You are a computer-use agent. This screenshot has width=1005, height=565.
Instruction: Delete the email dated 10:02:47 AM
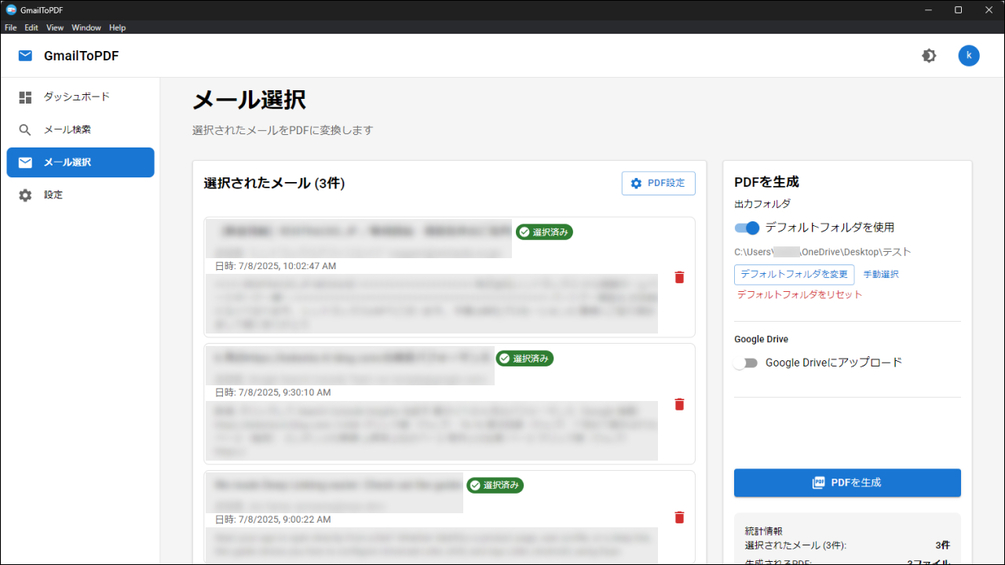679,277
